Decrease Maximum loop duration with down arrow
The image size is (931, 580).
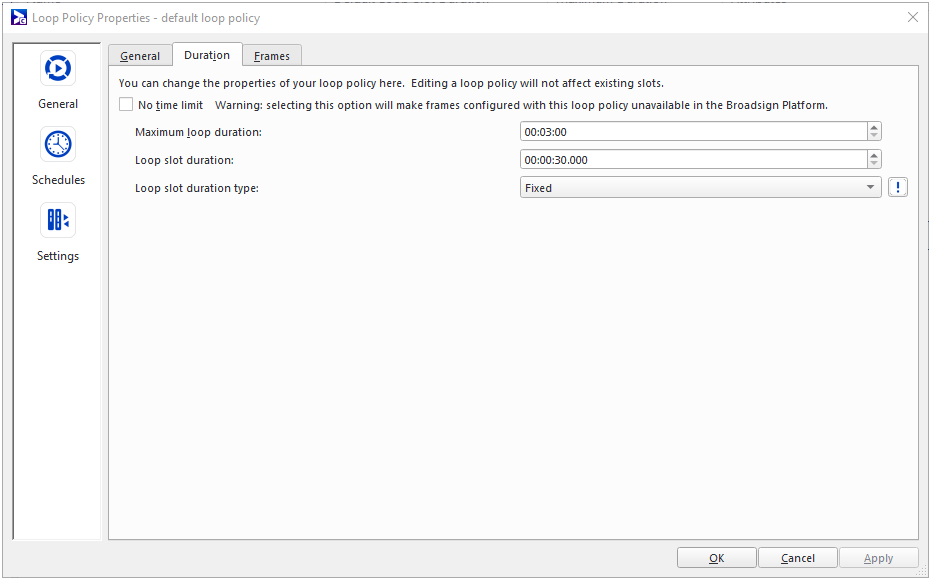[874, 136]
